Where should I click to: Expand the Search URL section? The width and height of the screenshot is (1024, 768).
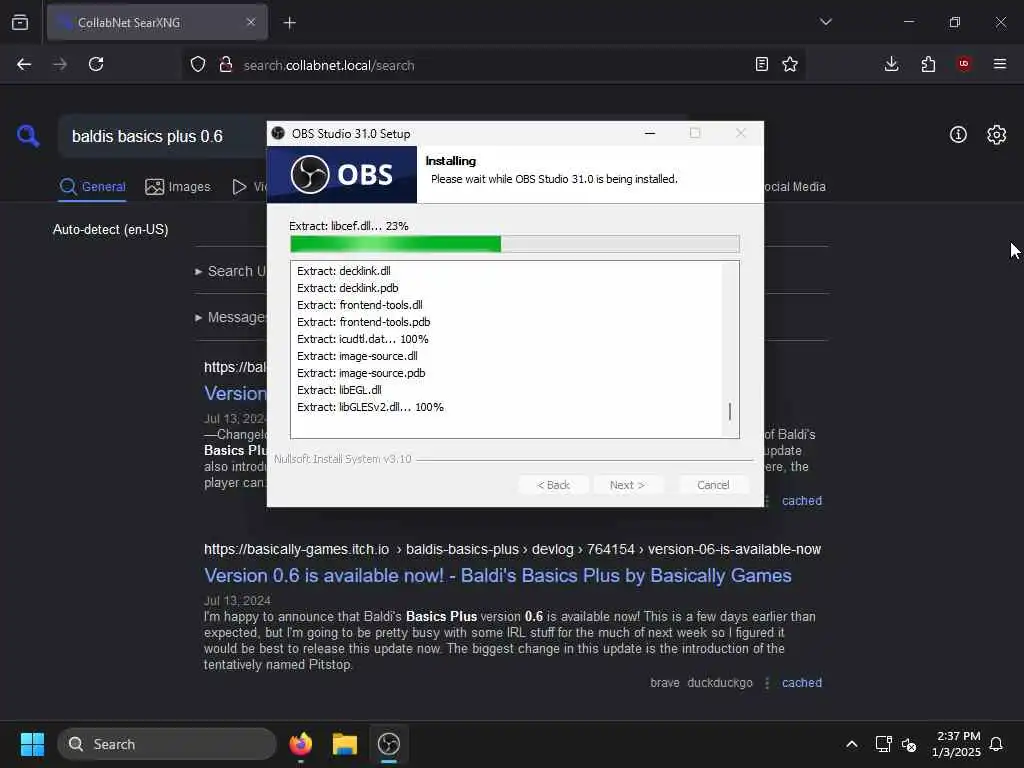click(x=231, y=271)
